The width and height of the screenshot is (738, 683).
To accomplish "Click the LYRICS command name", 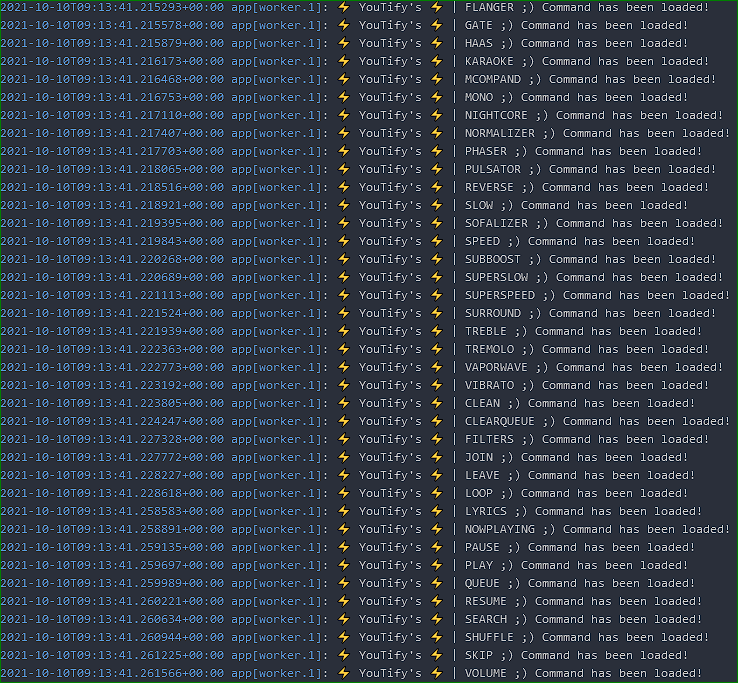I will (486, 511).
